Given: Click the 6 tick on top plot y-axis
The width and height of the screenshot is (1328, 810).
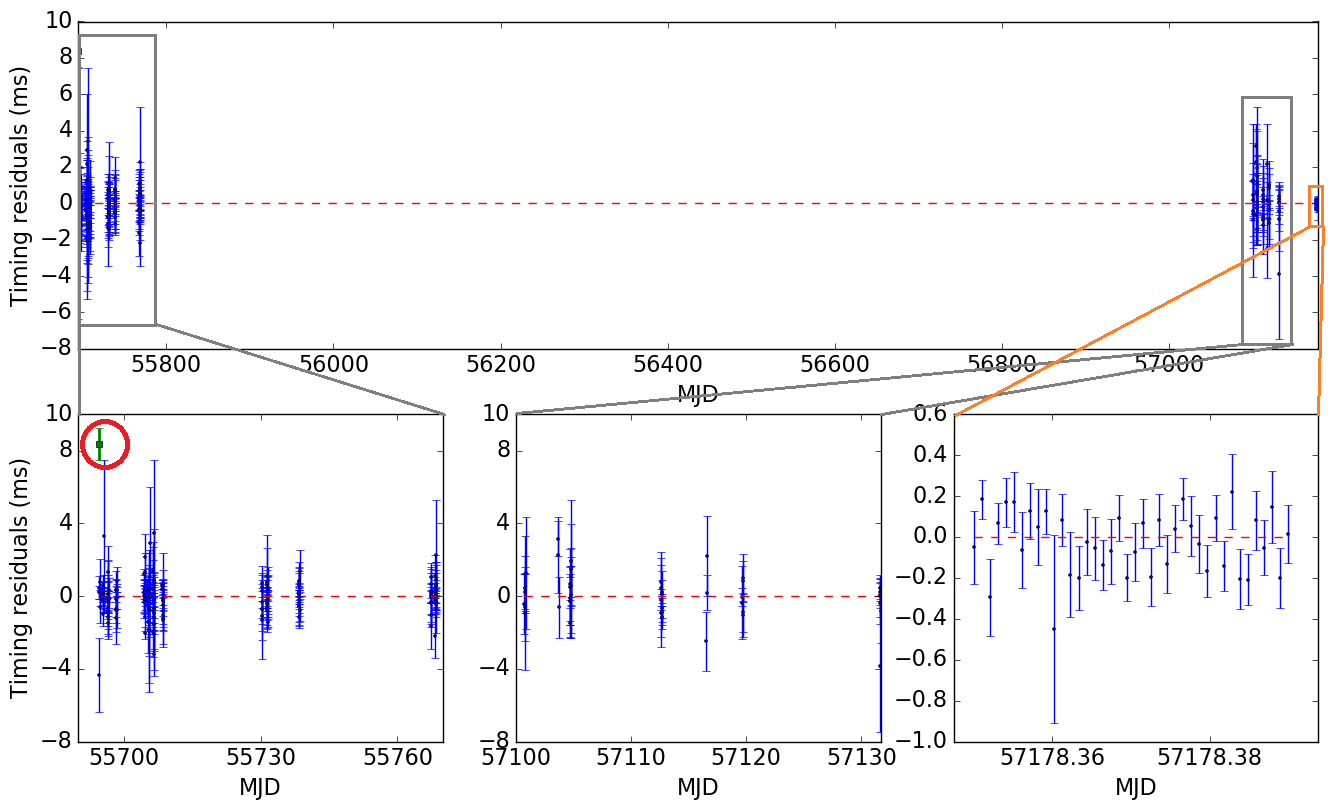Looking at the screenshot, I should [x=64, y=93].
